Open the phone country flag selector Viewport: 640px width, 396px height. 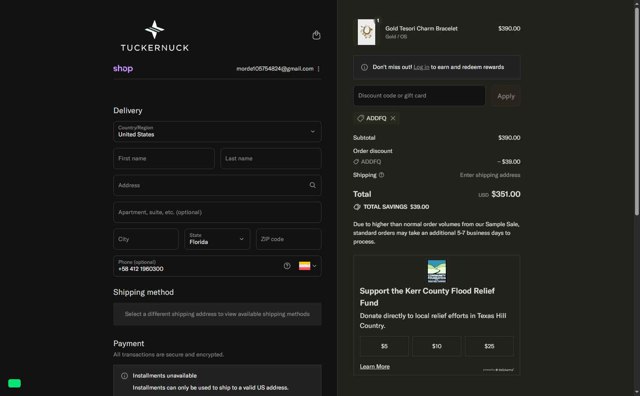[x=307, y=266]
